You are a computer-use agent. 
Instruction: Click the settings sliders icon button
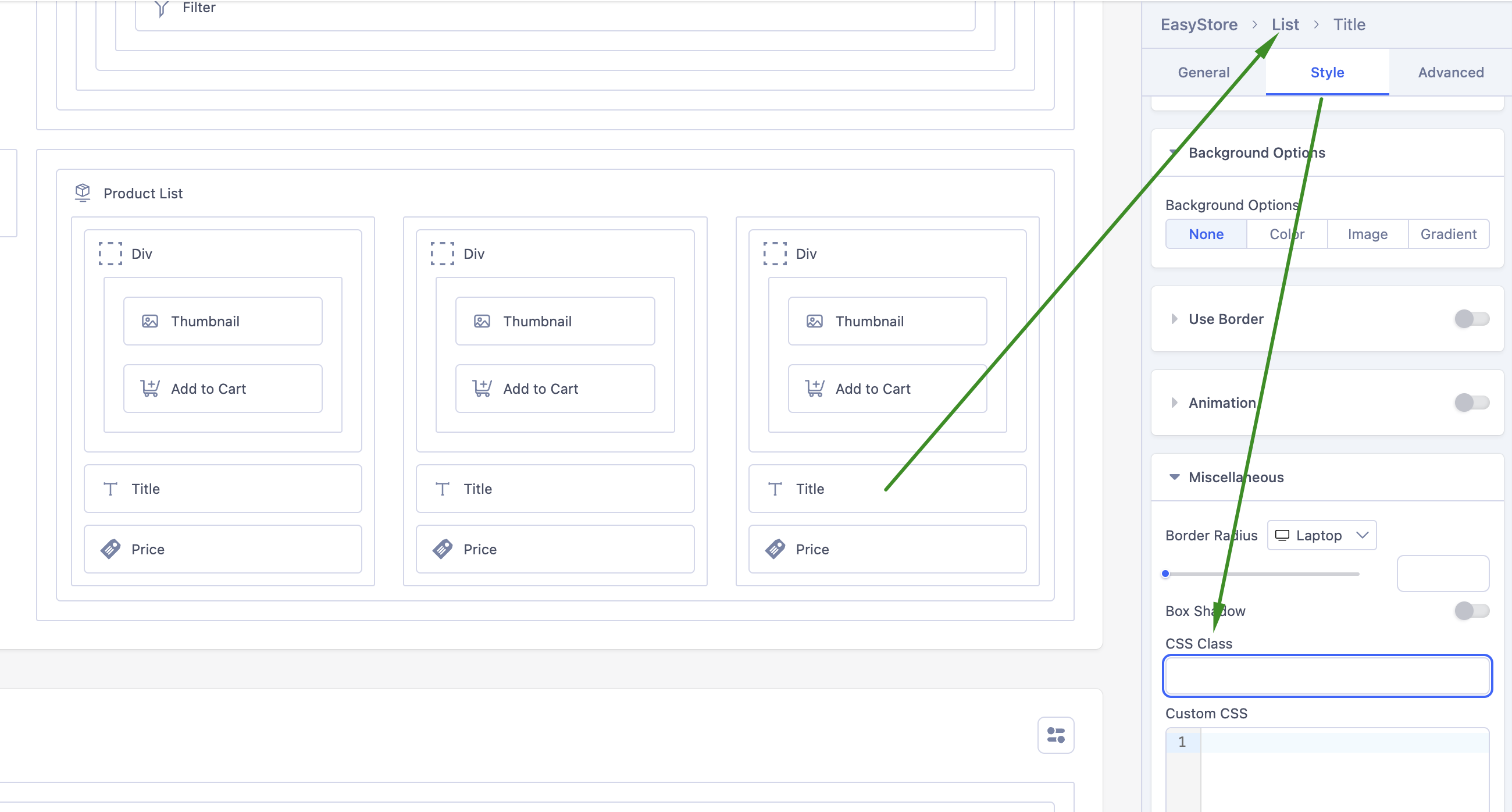click(1055, 735)
